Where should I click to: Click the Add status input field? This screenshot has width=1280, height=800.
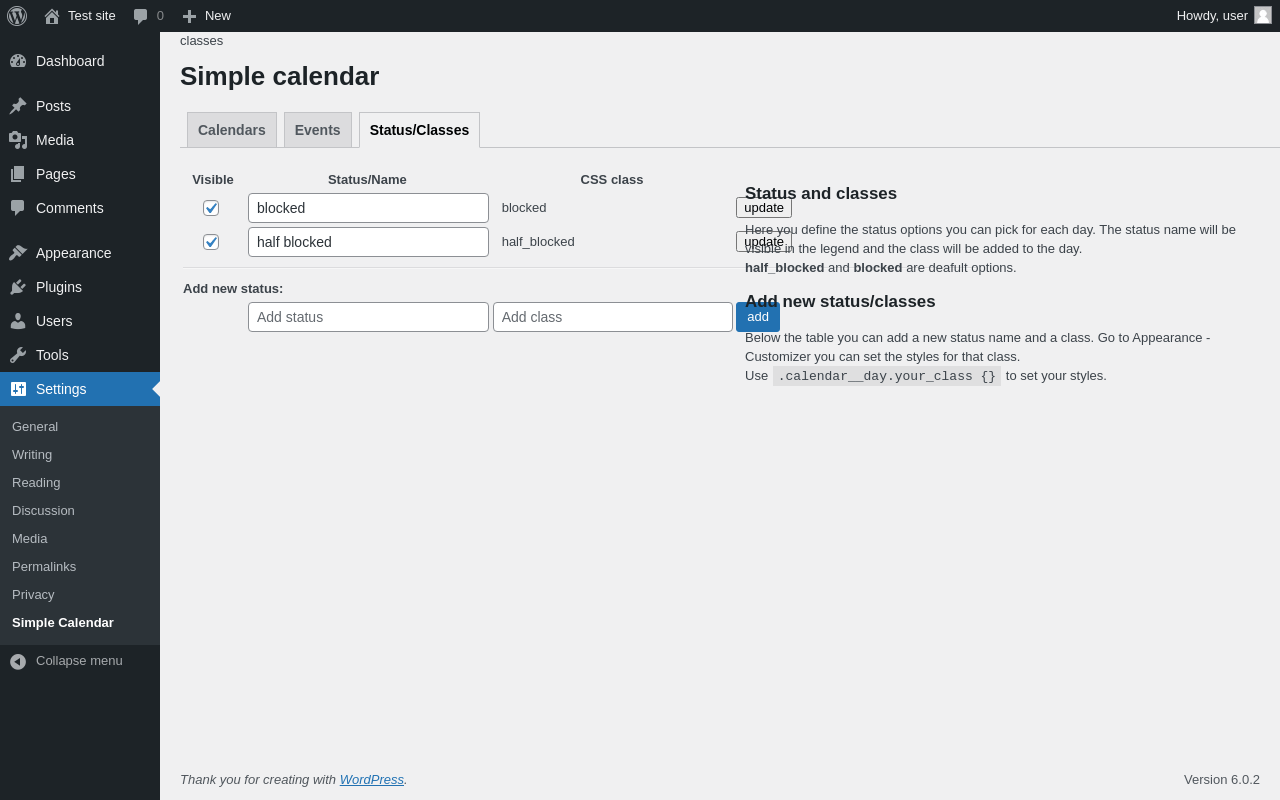[x=368, y=317]
